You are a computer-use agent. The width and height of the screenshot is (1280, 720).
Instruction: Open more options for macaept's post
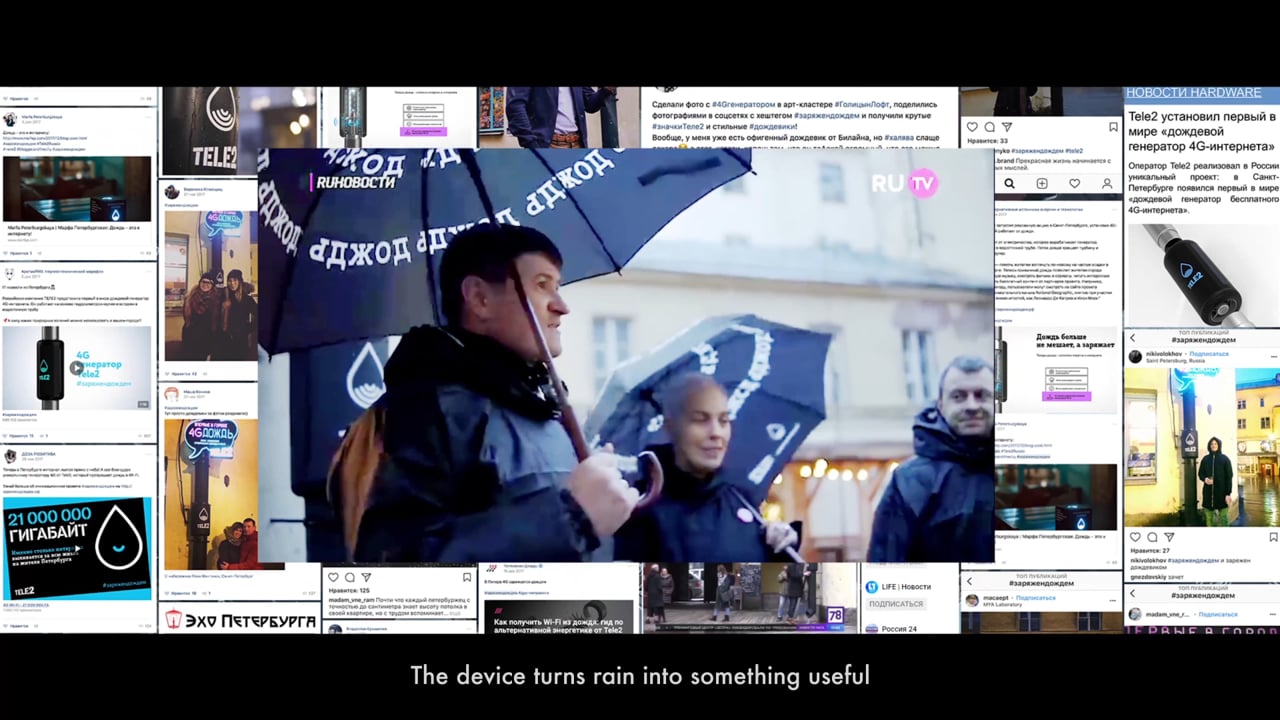coord(1112,600)
